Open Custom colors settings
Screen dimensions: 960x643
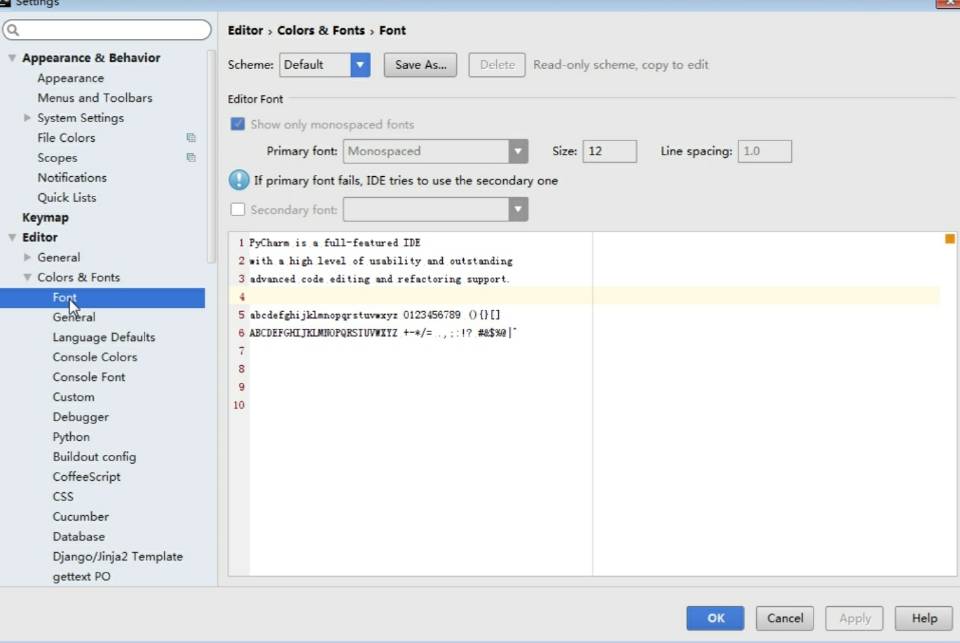coord(73,397)
